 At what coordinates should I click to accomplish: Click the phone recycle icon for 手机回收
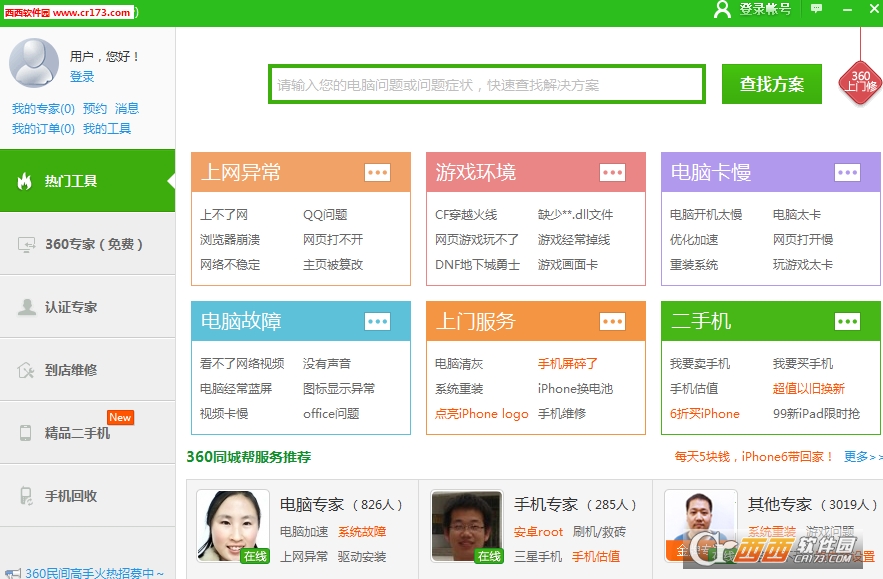[26, 496]
